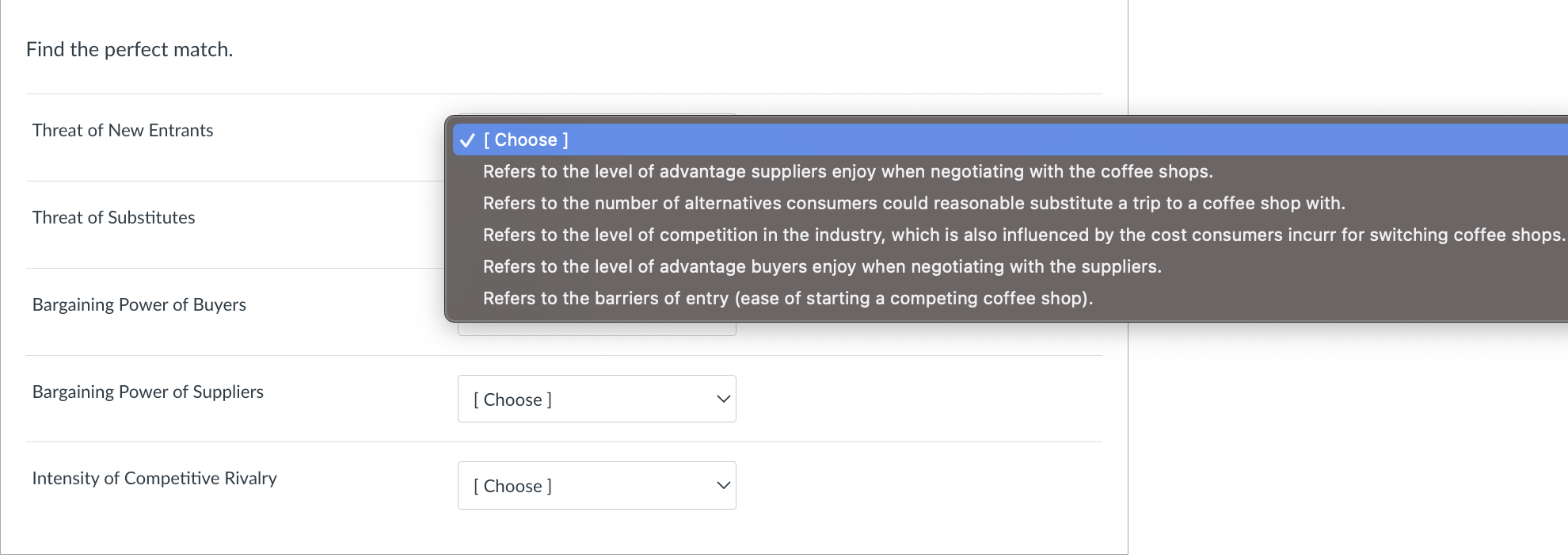Click the Bargaining Power of Suppliers label
This screenshot has height=558, width=1568.
(148, 392)
